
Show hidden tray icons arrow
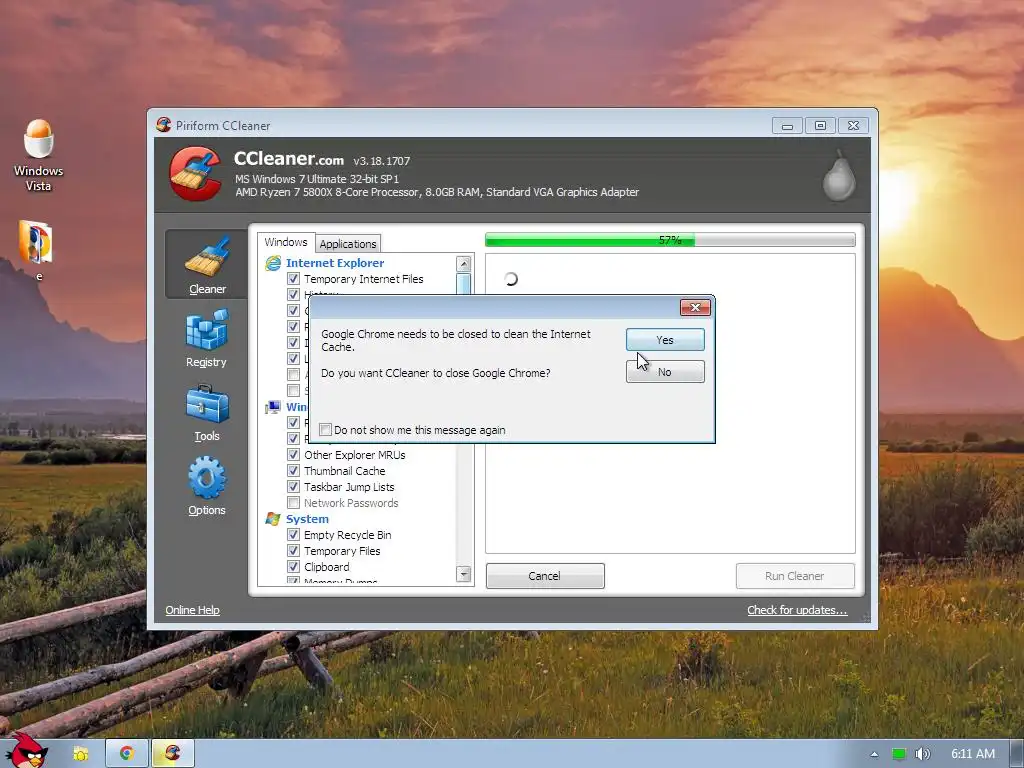pos(874,754)
